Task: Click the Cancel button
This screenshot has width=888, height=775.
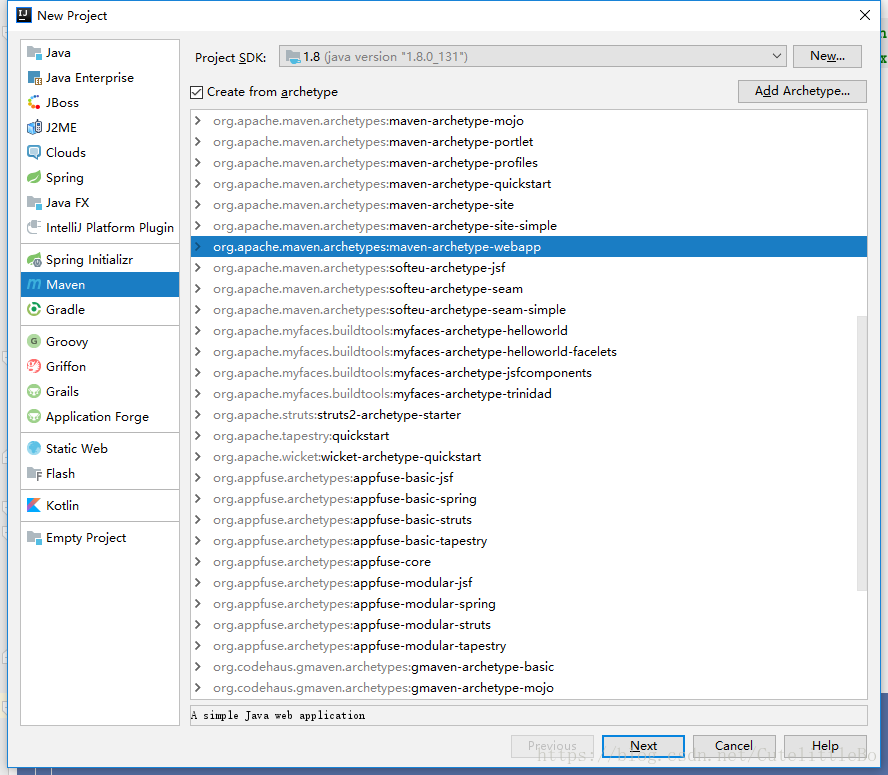Action: coord(734,746)
